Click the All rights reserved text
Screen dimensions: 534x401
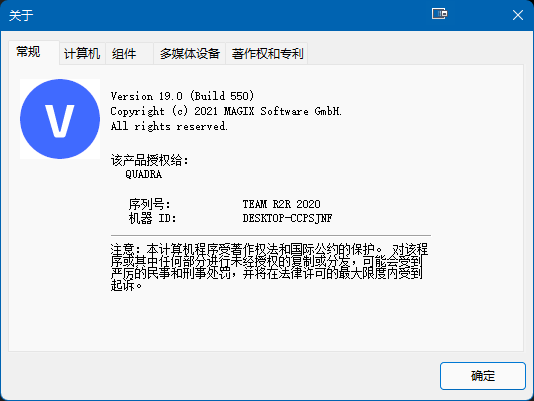point(169,126)
